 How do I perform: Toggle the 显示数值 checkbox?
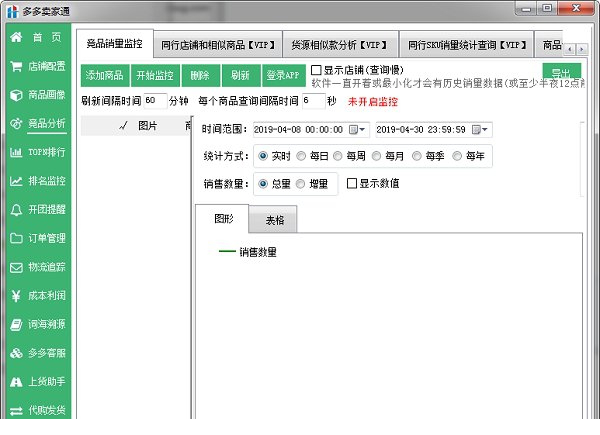pyautogui.click(x=351, y=183)
